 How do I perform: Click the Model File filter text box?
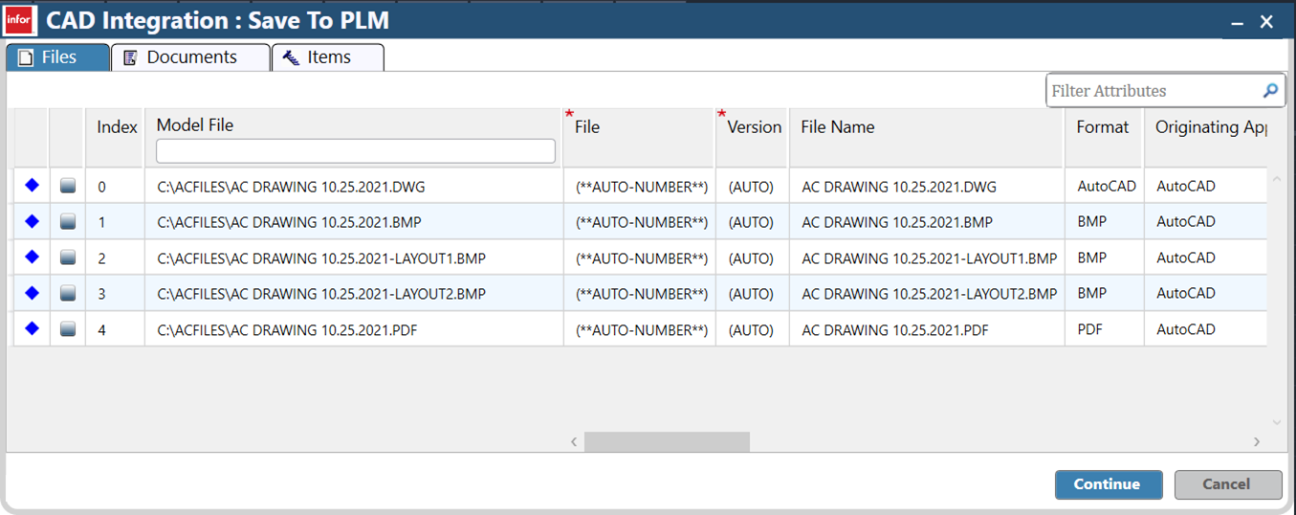[x=355, y=151]
